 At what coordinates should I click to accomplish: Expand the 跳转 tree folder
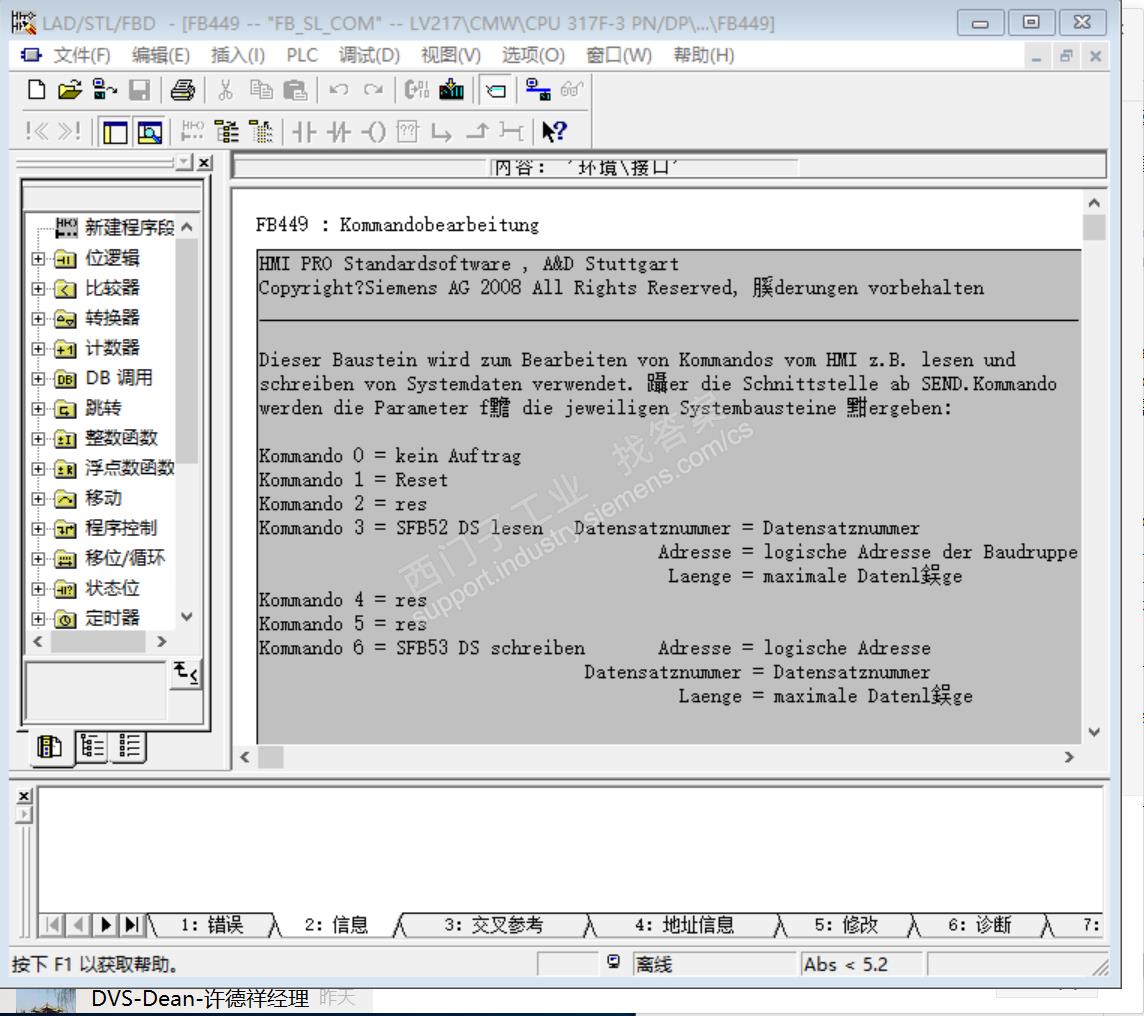coord(38,408)
